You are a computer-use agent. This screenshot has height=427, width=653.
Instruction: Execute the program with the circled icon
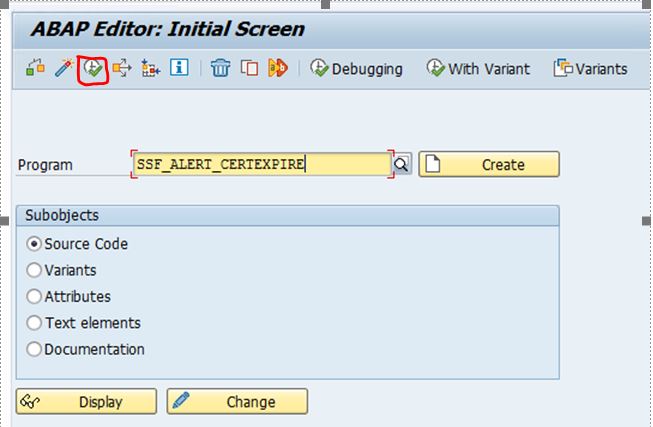point(94,69)
